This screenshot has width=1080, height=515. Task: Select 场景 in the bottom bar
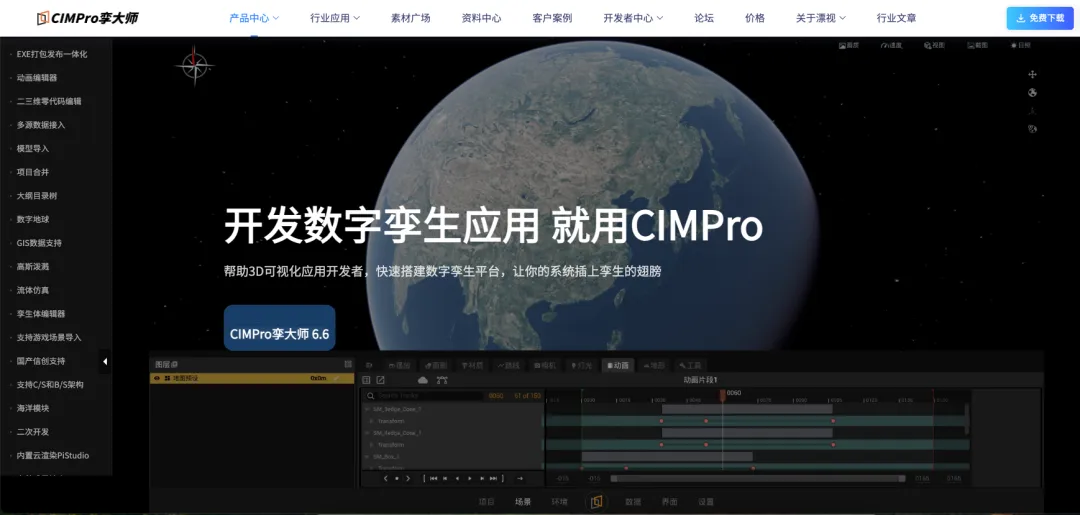pos(523,502)
